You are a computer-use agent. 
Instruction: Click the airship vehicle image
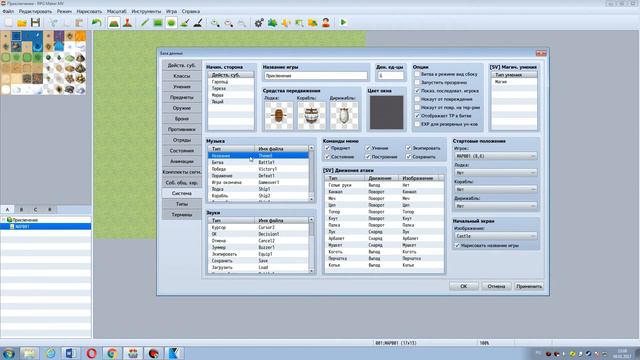tap(344, 116)
